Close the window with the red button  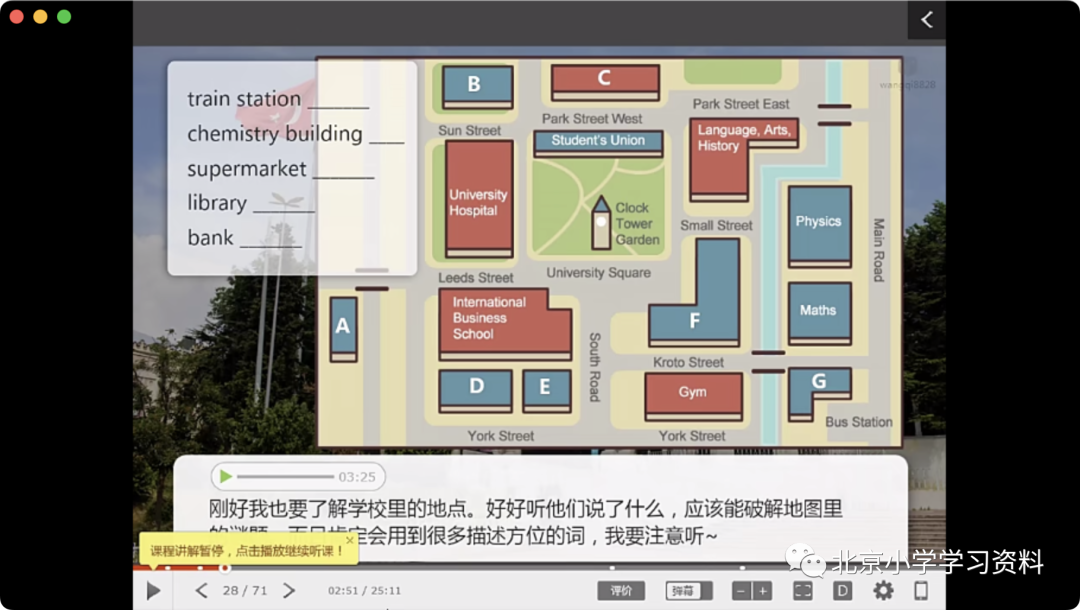17,17
